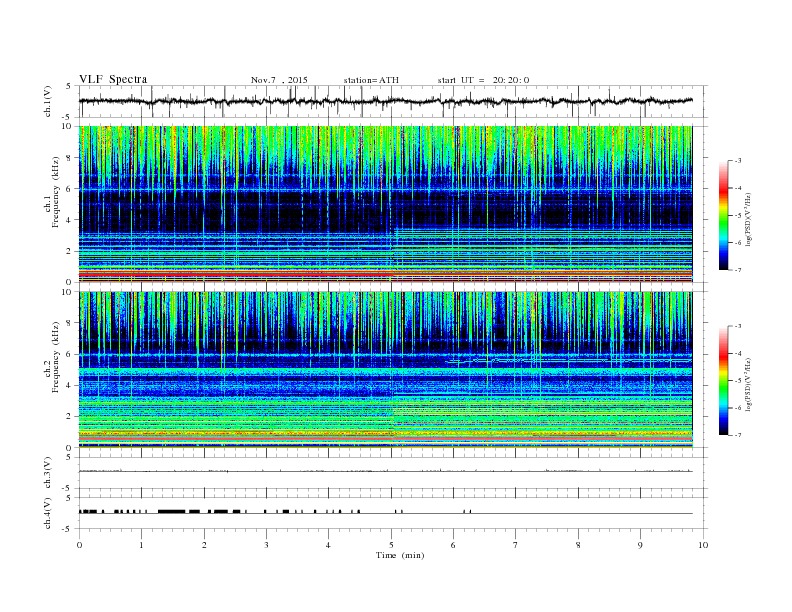The height and width of the screenshot is (612, 792).
Task: Click the "8" kHz tick of ch.2 spectrogram
Action: click(x=69, y=323)
